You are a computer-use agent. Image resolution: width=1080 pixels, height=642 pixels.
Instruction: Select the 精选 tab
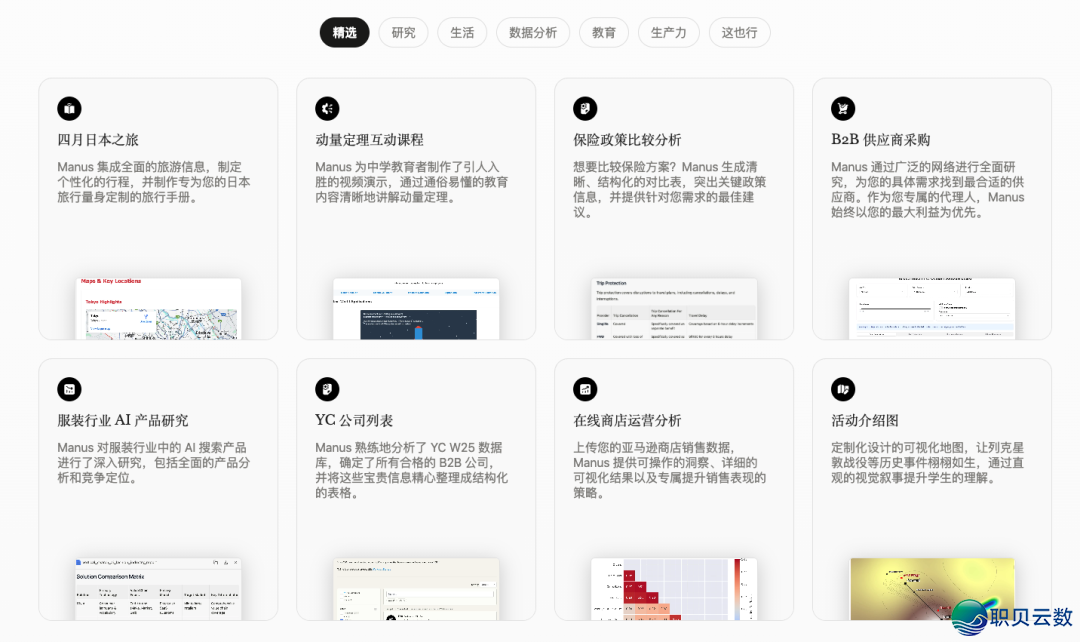click(344, 32)
